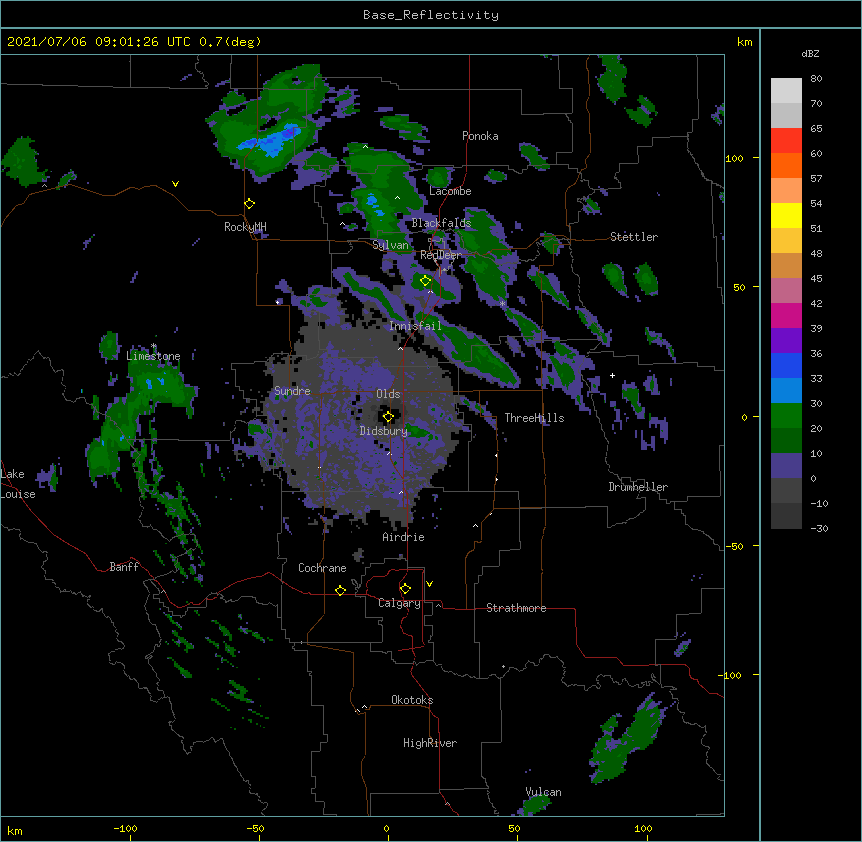Click the RedDeer city label
This screenshot has height=842, width=862.
[441, 255]
